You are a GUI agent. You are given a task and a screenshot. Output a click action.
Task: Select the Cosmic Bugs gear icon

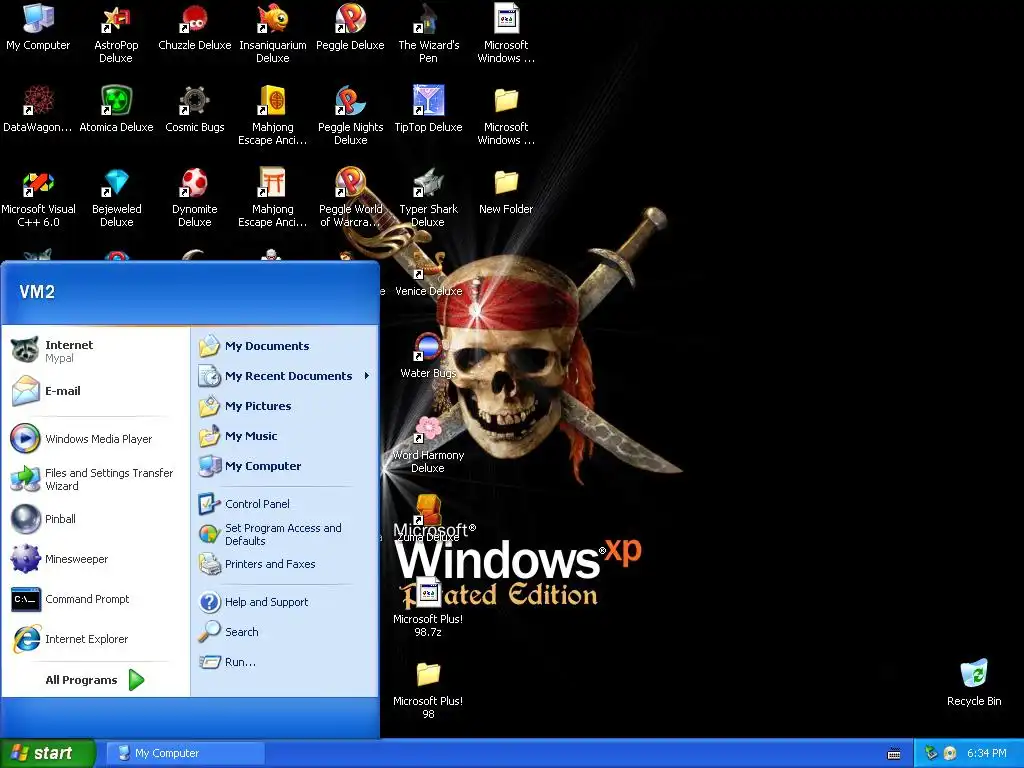(194, 101)
